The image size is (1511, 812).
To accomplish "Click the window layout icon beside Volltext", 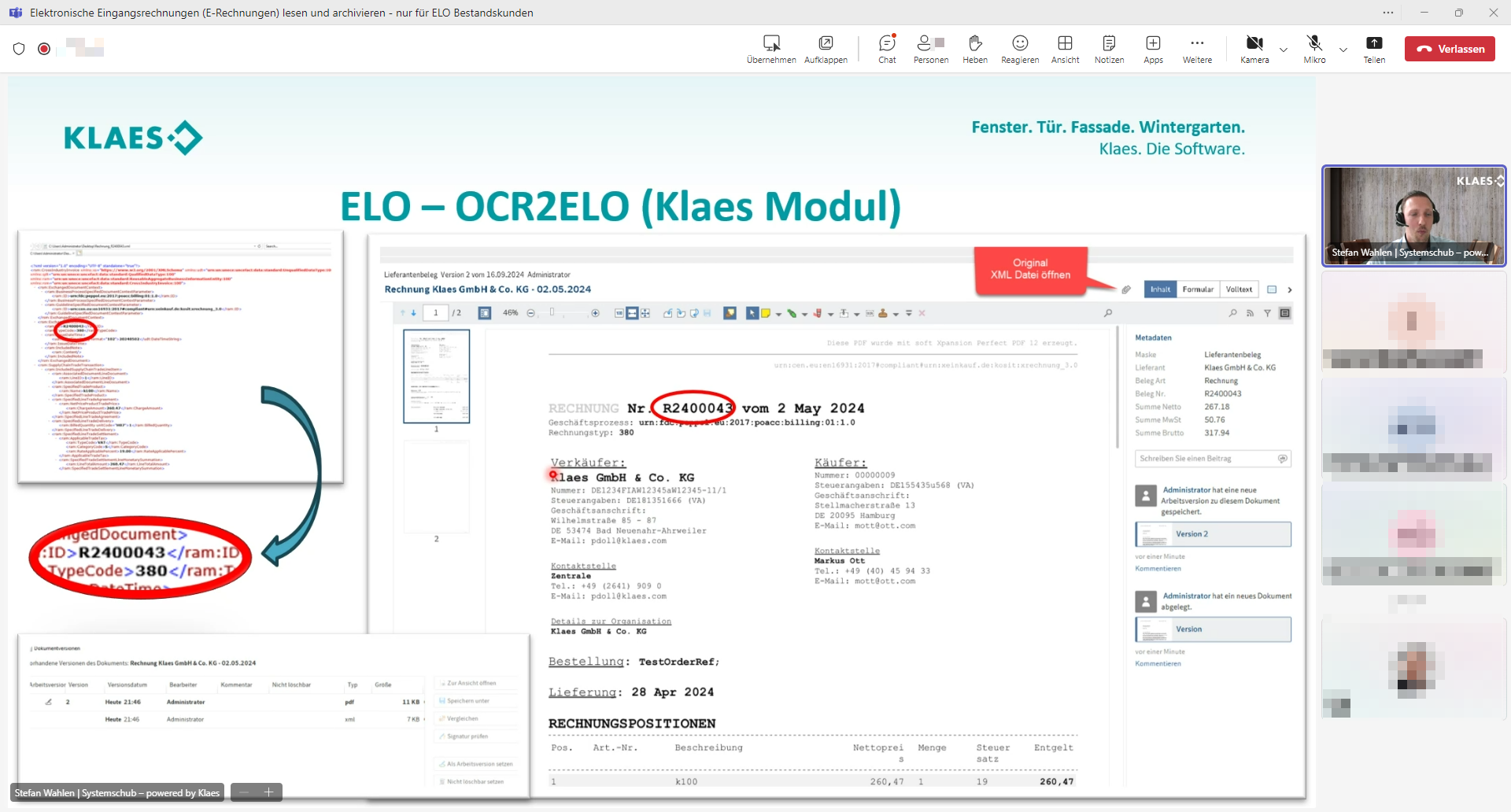I will point(1272,290).
